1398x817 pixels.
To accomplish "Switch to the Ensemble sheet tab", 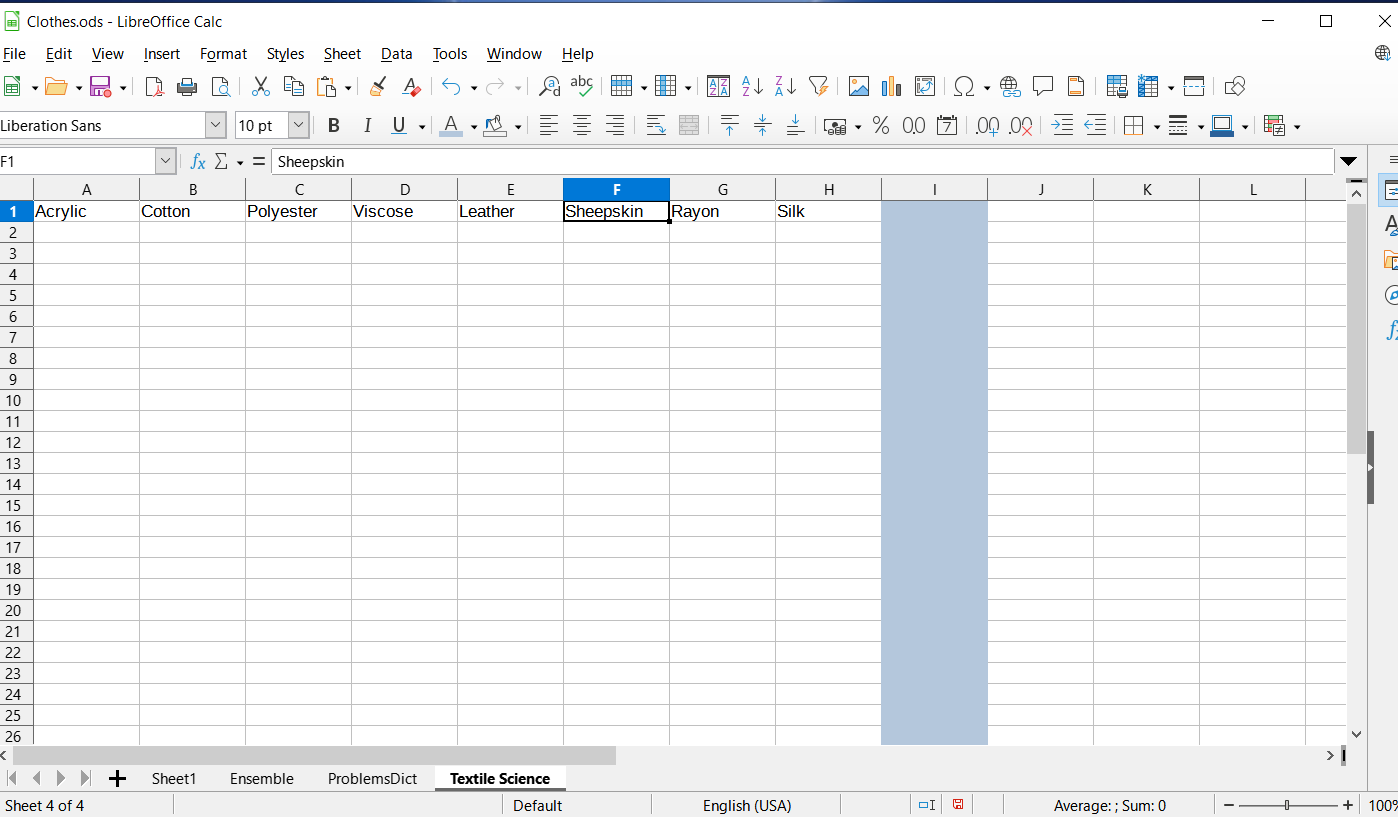I will click(262, 778).
